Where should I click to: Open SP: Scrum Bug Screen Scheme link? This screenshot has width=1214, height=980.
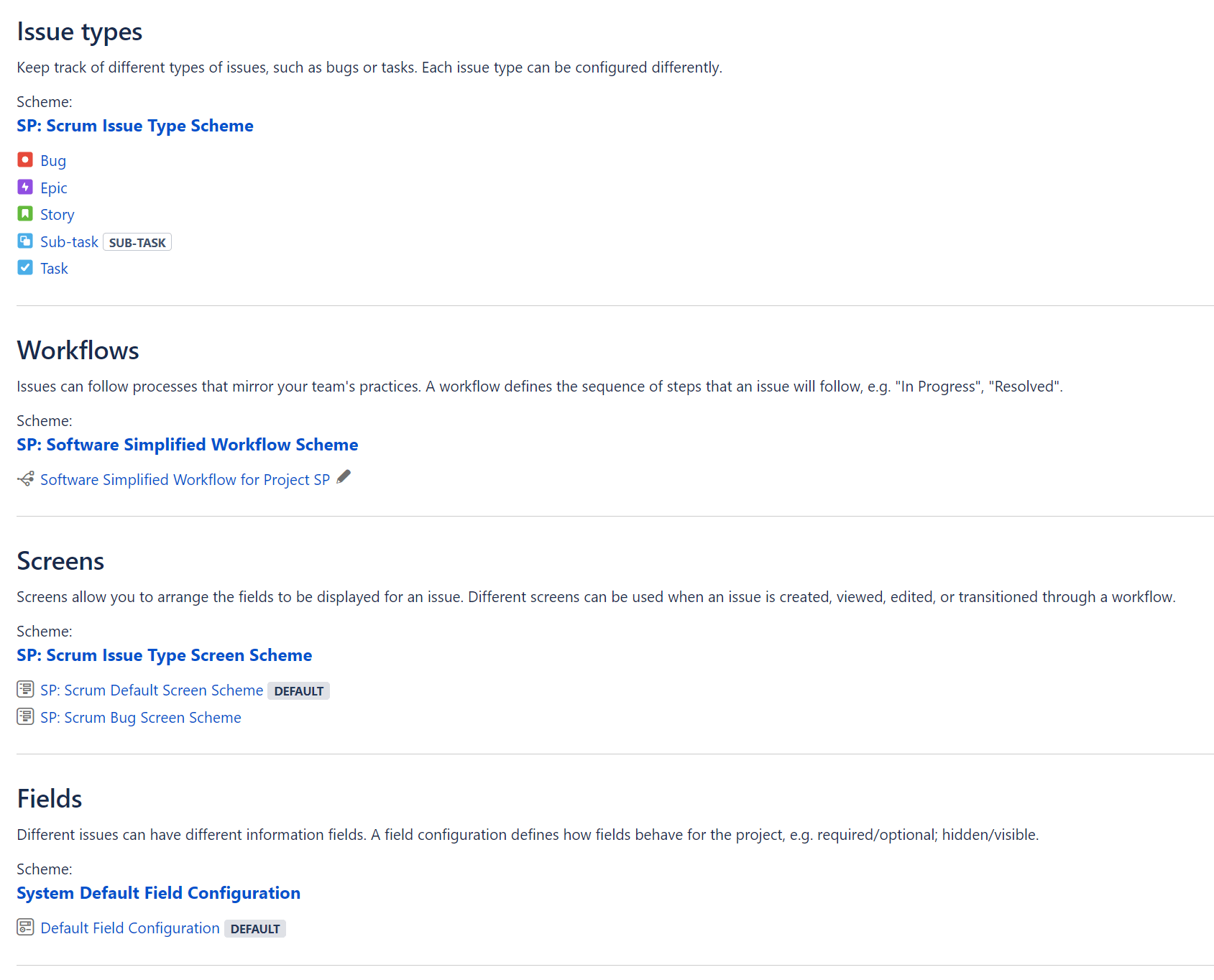(141, 718)
